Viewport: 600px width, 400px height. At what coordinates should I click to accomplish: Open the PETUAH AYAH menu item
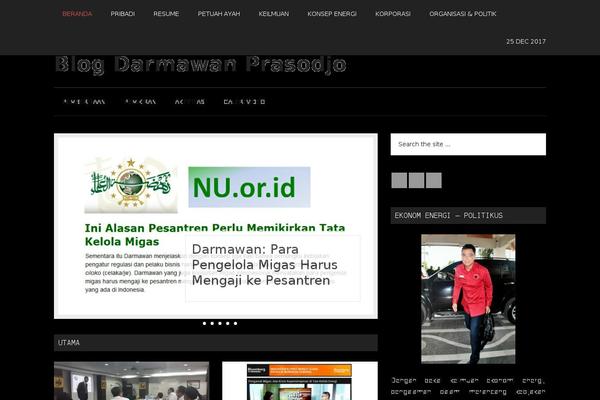219,14
